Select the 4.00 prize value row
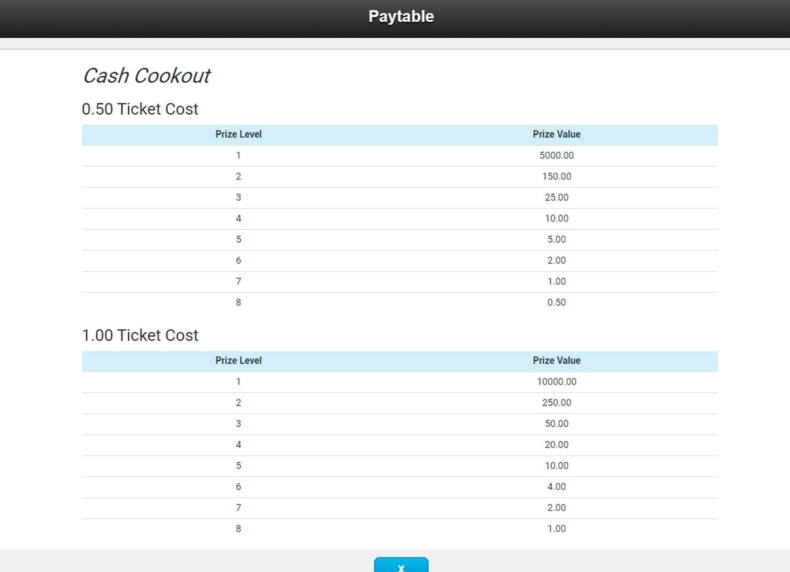This screenshot has height=572, width=790. [x=400, y=487]
